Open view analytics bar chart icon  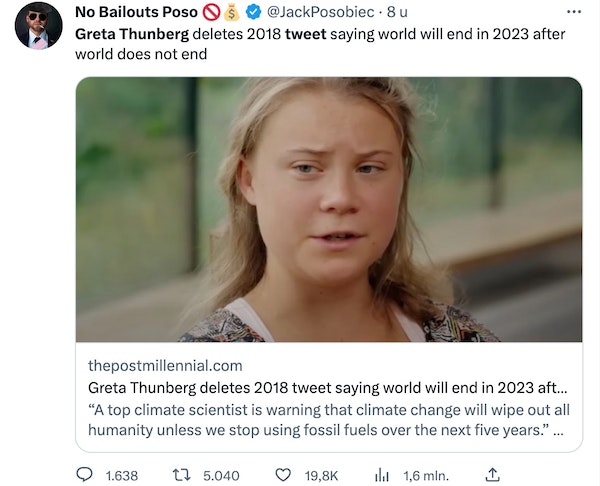[x=381, y=474]
